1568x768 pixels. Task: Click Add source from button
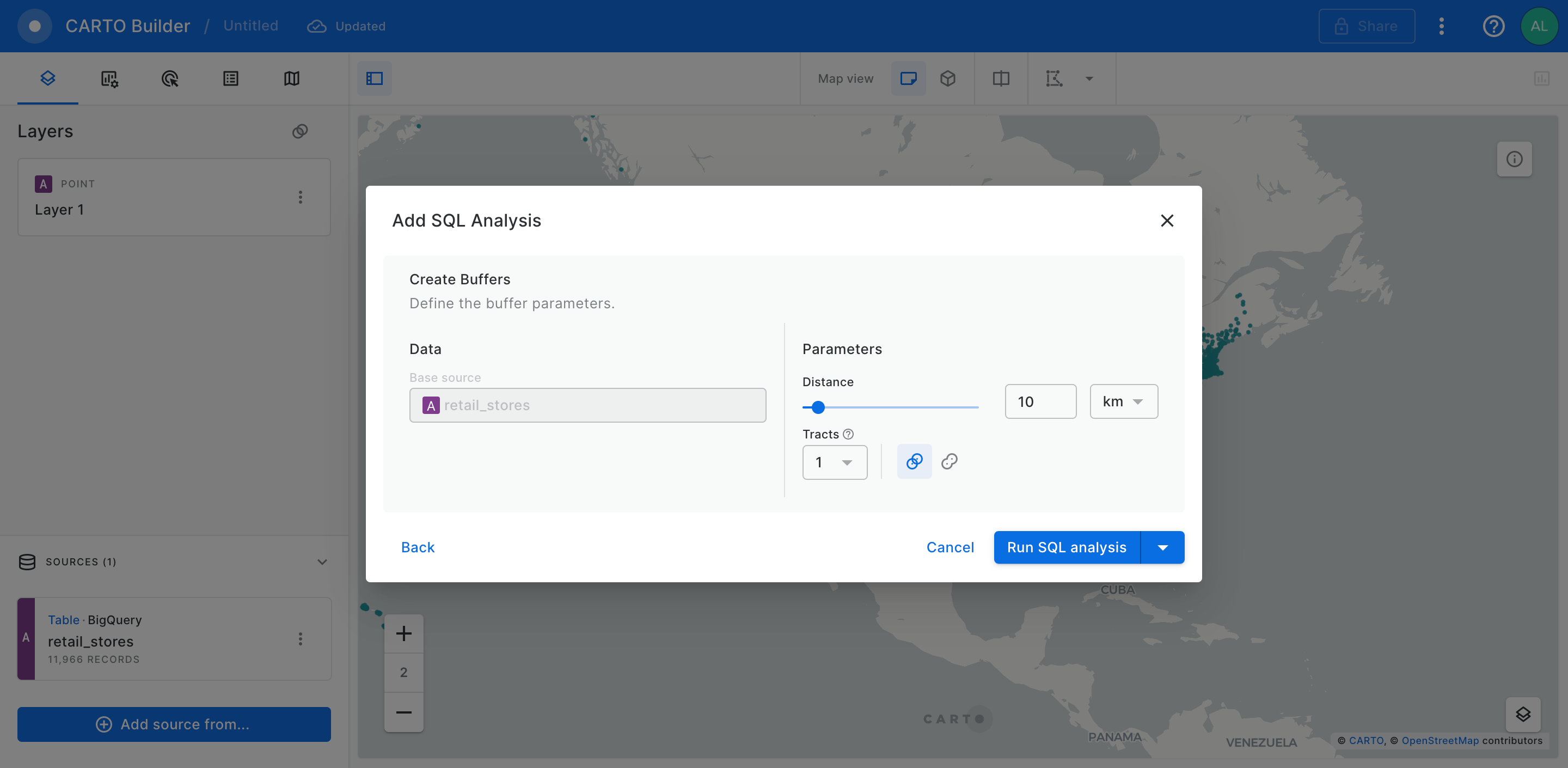pyautogui.click(x=174, y=724)
